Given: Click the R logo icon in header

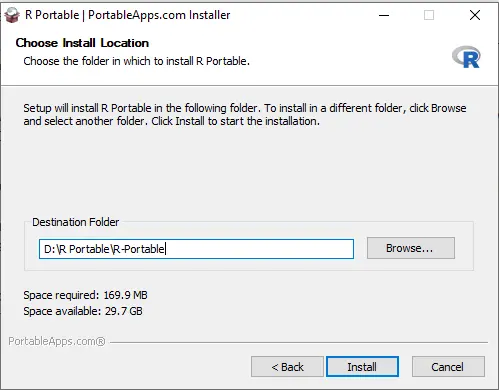Looking at the screenshot, I should [467, 57].
